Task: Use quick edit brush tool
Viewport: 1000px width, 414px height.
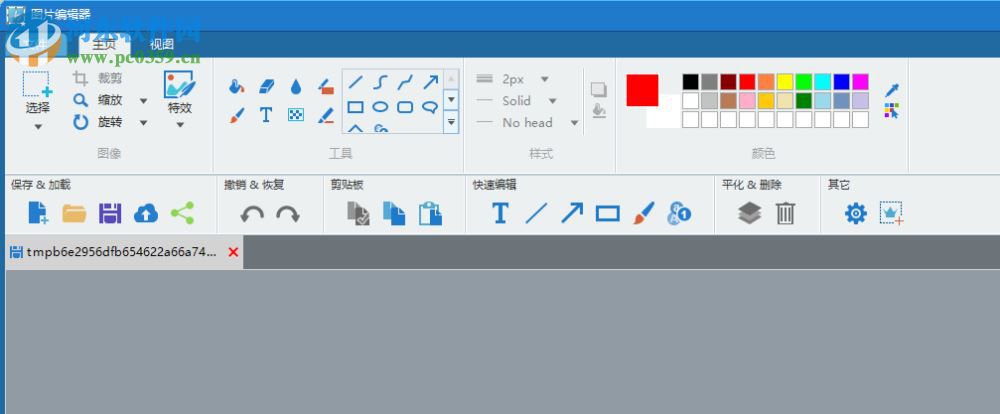Action: tap(643, 213)
